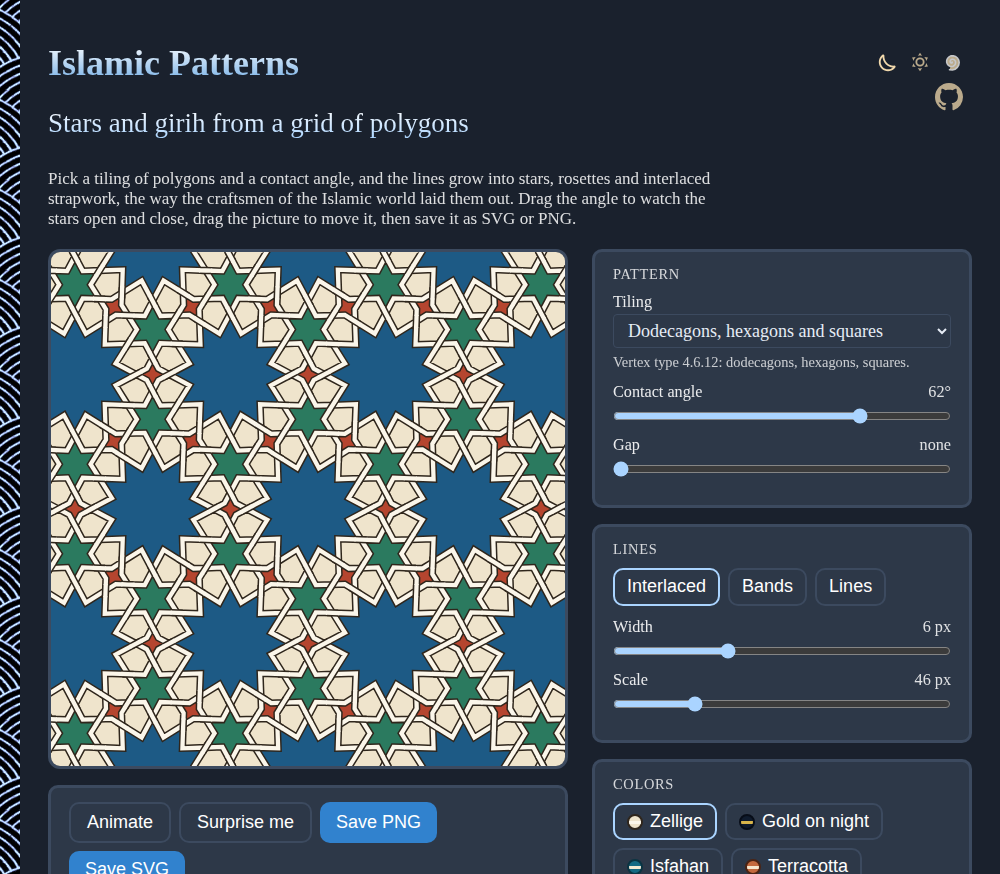Screen dimensions: 1000x874
Task: Click the Save SVG button
Action: pos(127,864)
